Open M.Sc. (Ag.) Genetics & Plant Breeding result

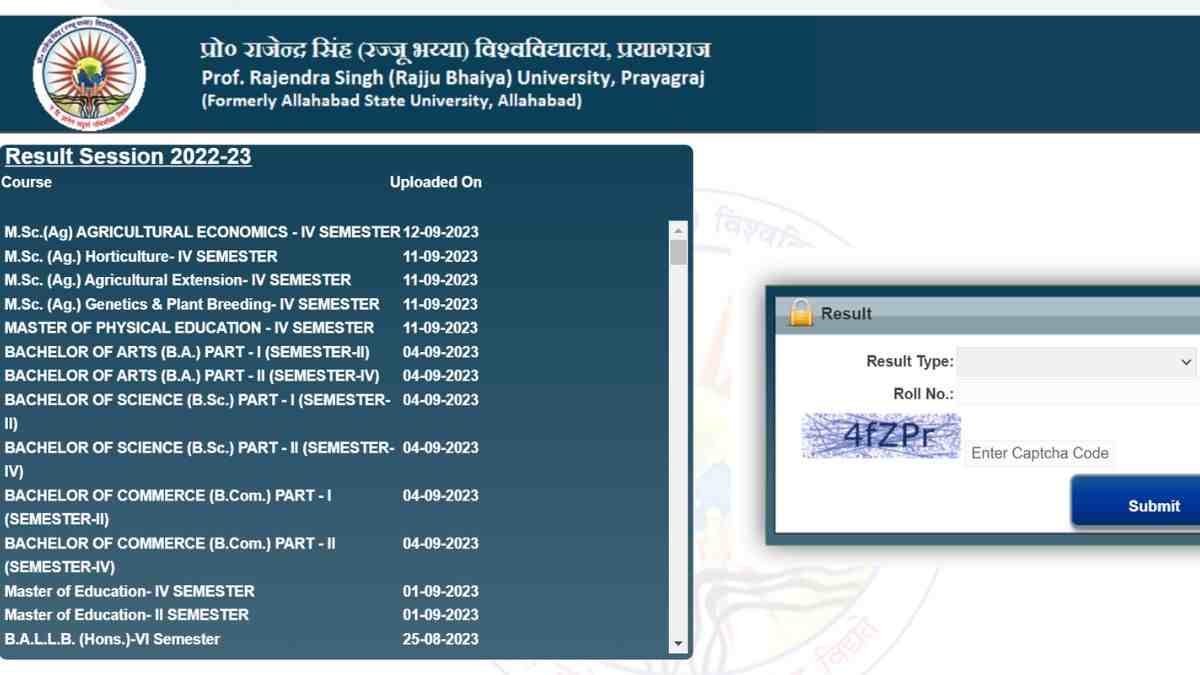tap(192, 304)
